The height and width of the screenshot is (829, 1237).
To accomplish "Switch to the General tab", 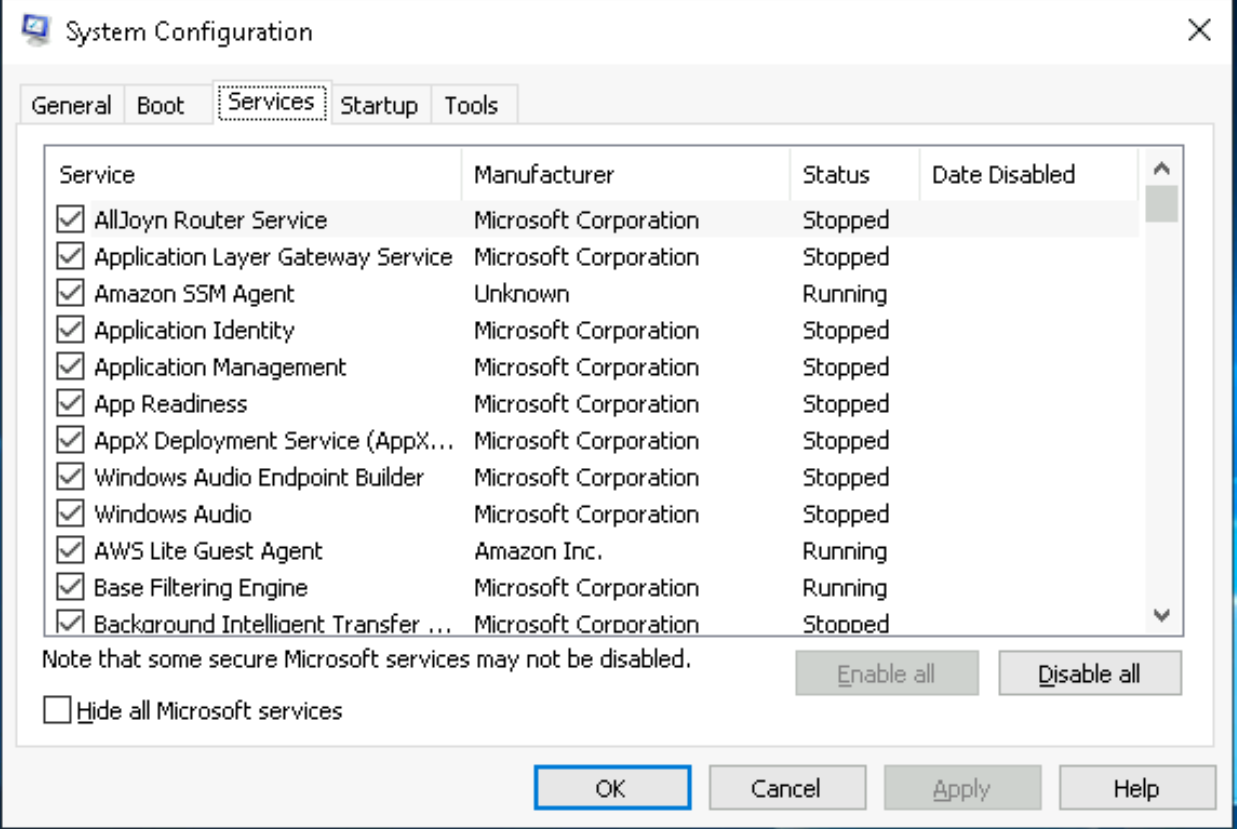I will click(71, 105).
